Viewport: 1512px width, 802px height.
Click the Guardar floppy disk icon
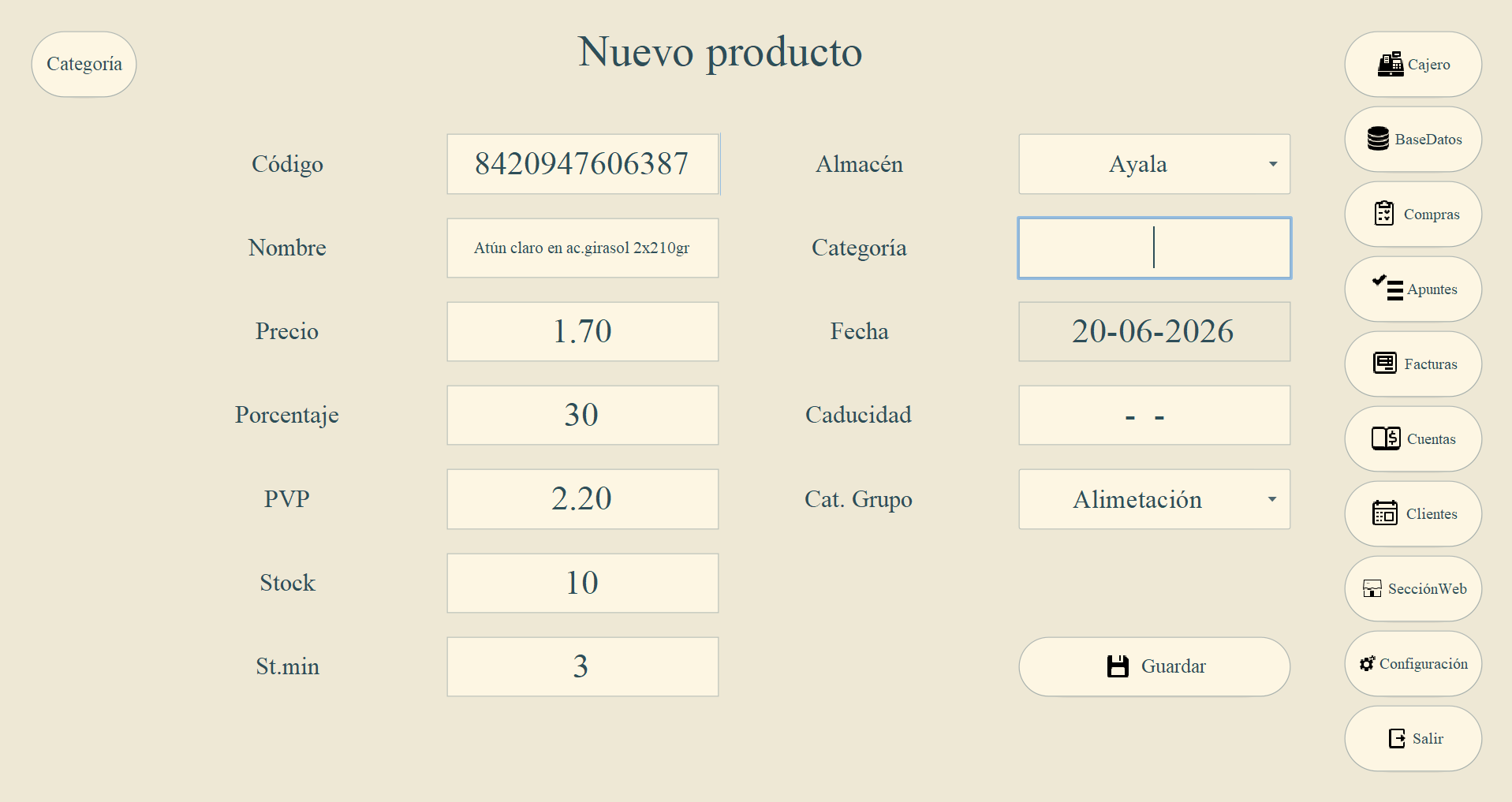click(x=1118, y=666)
